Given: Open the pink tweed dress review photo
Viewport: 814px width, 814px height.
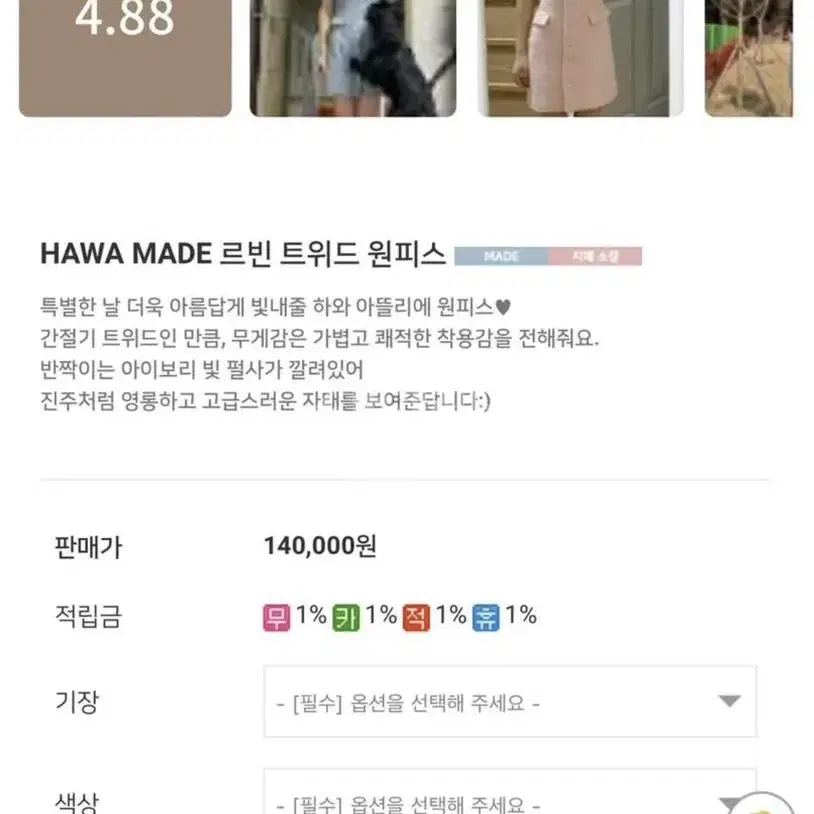Looking at the screenshot, I should tap(580, 58).
